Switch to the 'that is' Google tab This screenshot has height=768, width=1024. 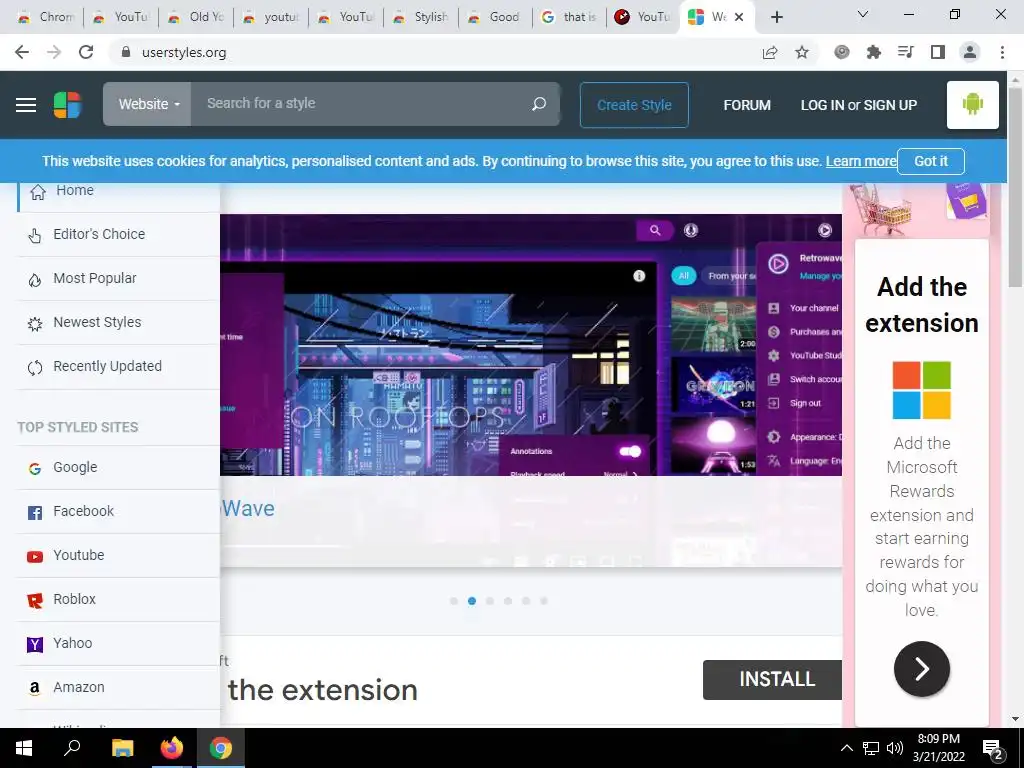pos(570,17)
